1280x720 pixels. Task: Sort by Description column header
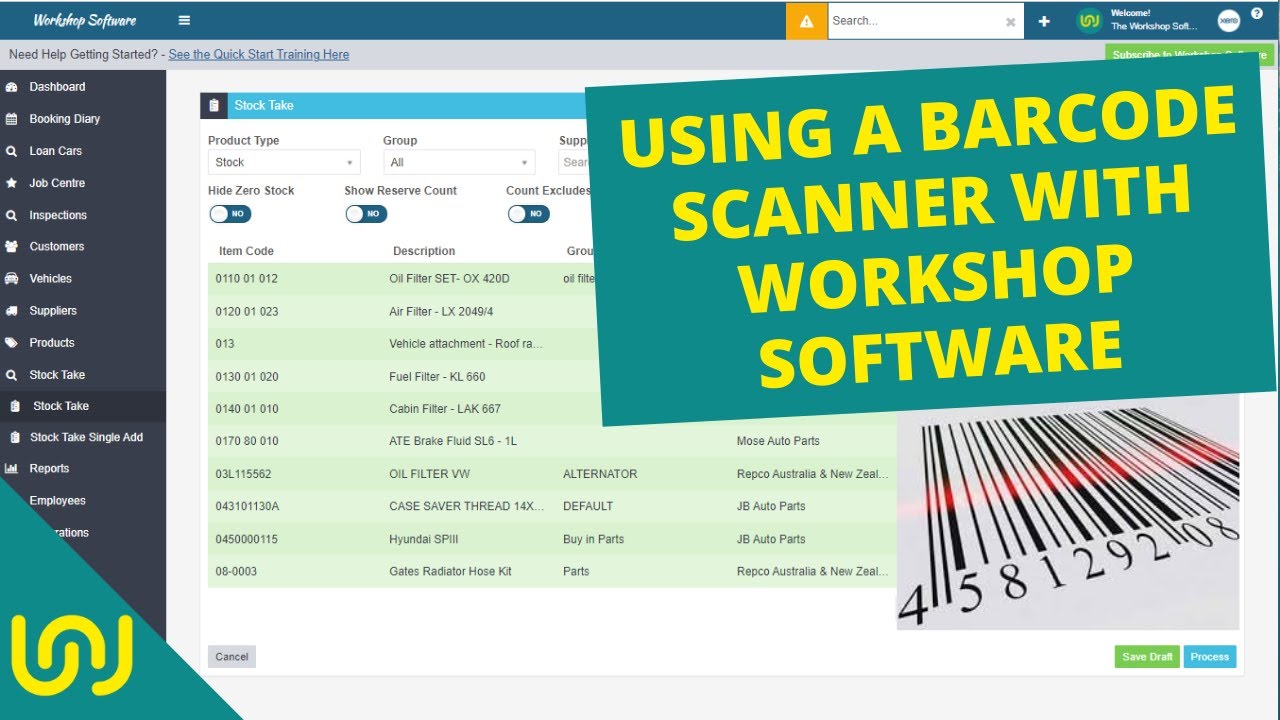(424, 251)
